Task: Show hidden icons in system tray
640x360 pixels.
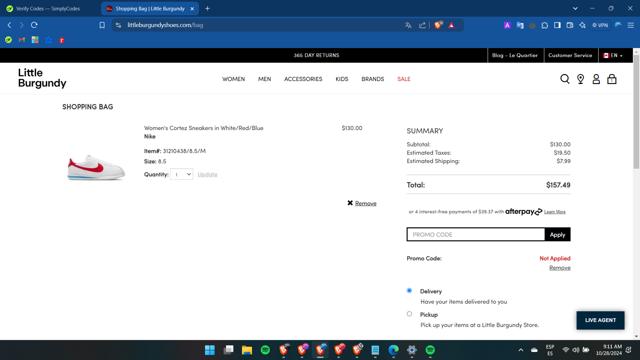Action: point(521,350)
